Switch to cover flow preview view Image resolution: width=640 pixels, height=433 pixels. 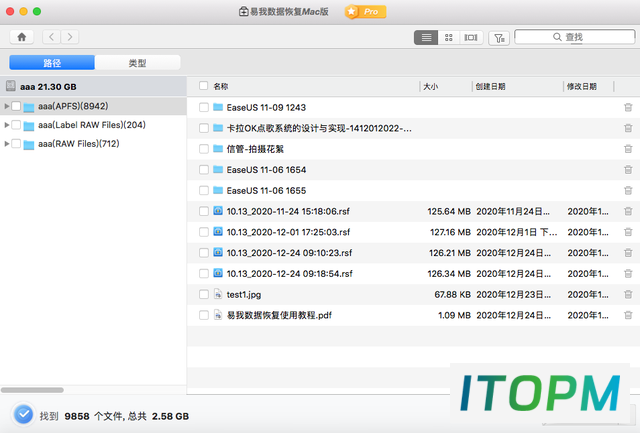pos(471,38)
